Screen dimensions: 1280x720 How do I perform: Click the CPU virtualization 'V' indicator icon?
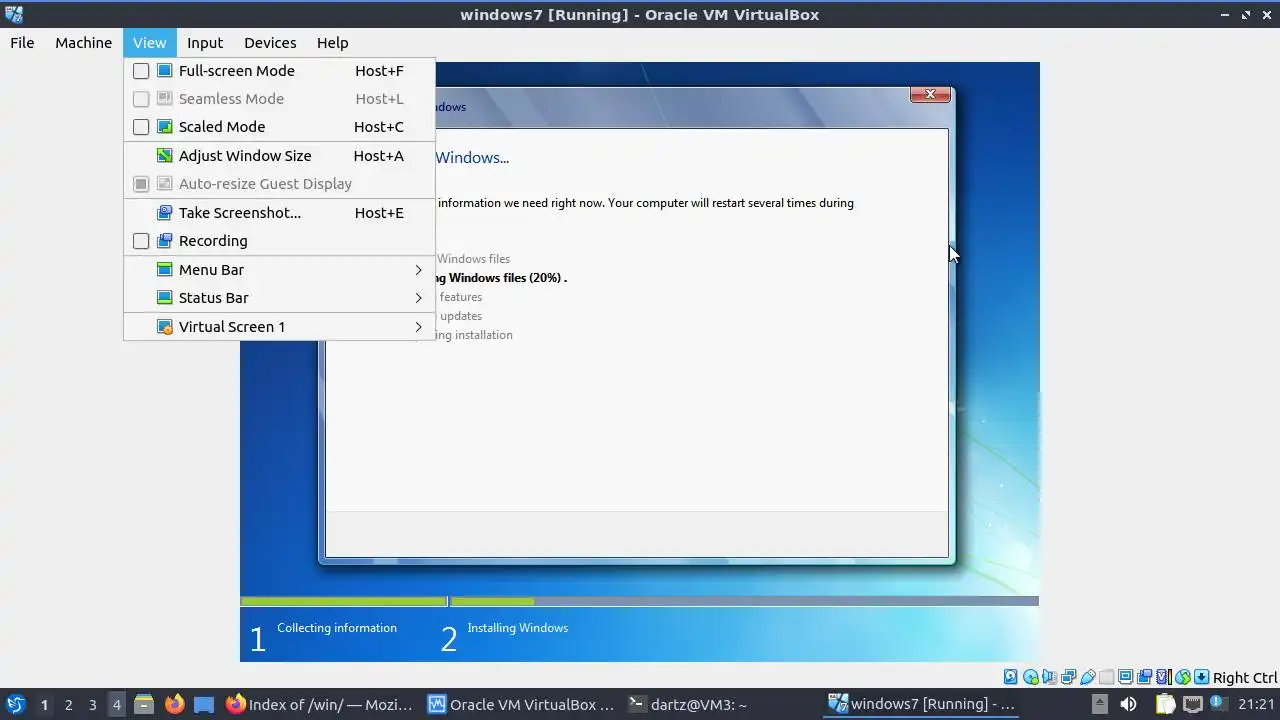point(1164,677)
